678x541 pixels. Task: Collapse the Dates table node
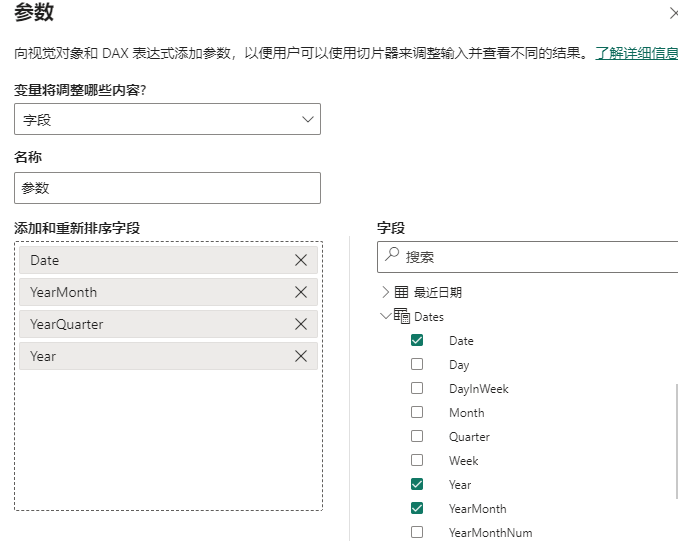(385, 316)
